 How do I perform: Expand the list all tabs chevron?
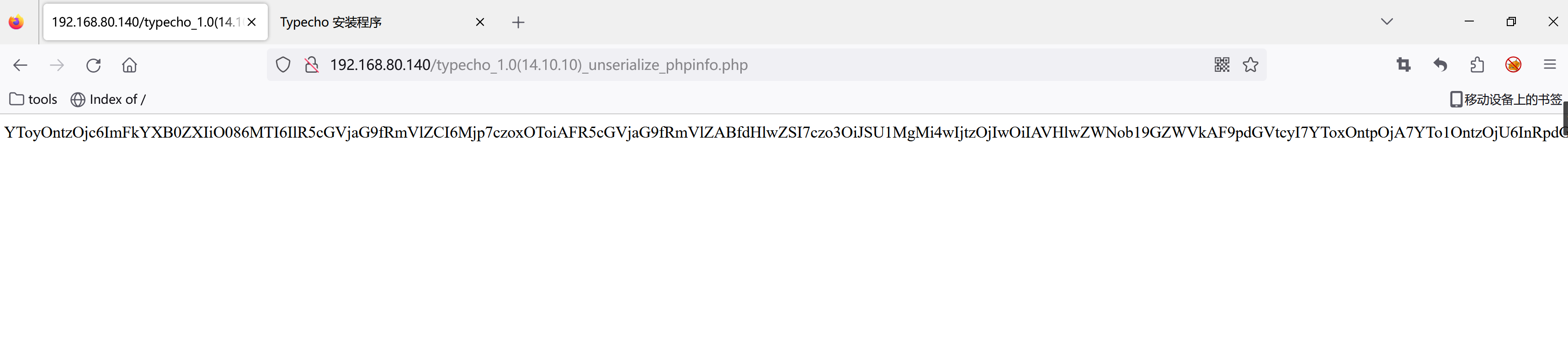[x=1387, y=22]
